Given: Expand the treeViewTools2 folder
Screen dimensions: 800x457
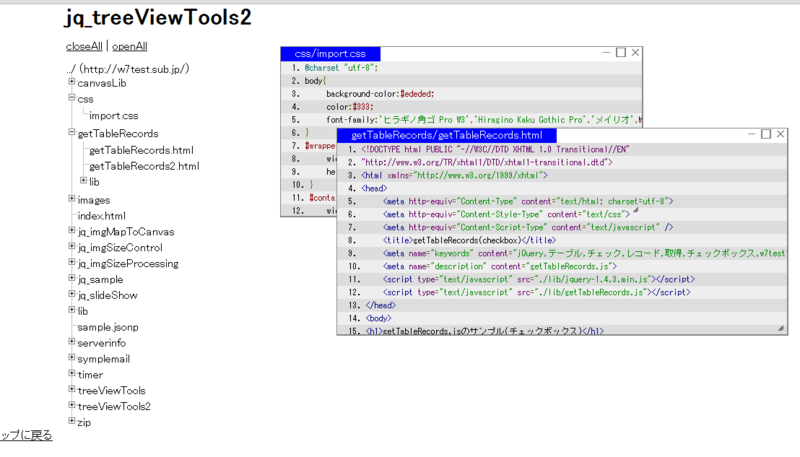Looking at the screenshot, I should pyautogui.click(x=71, y=405).
